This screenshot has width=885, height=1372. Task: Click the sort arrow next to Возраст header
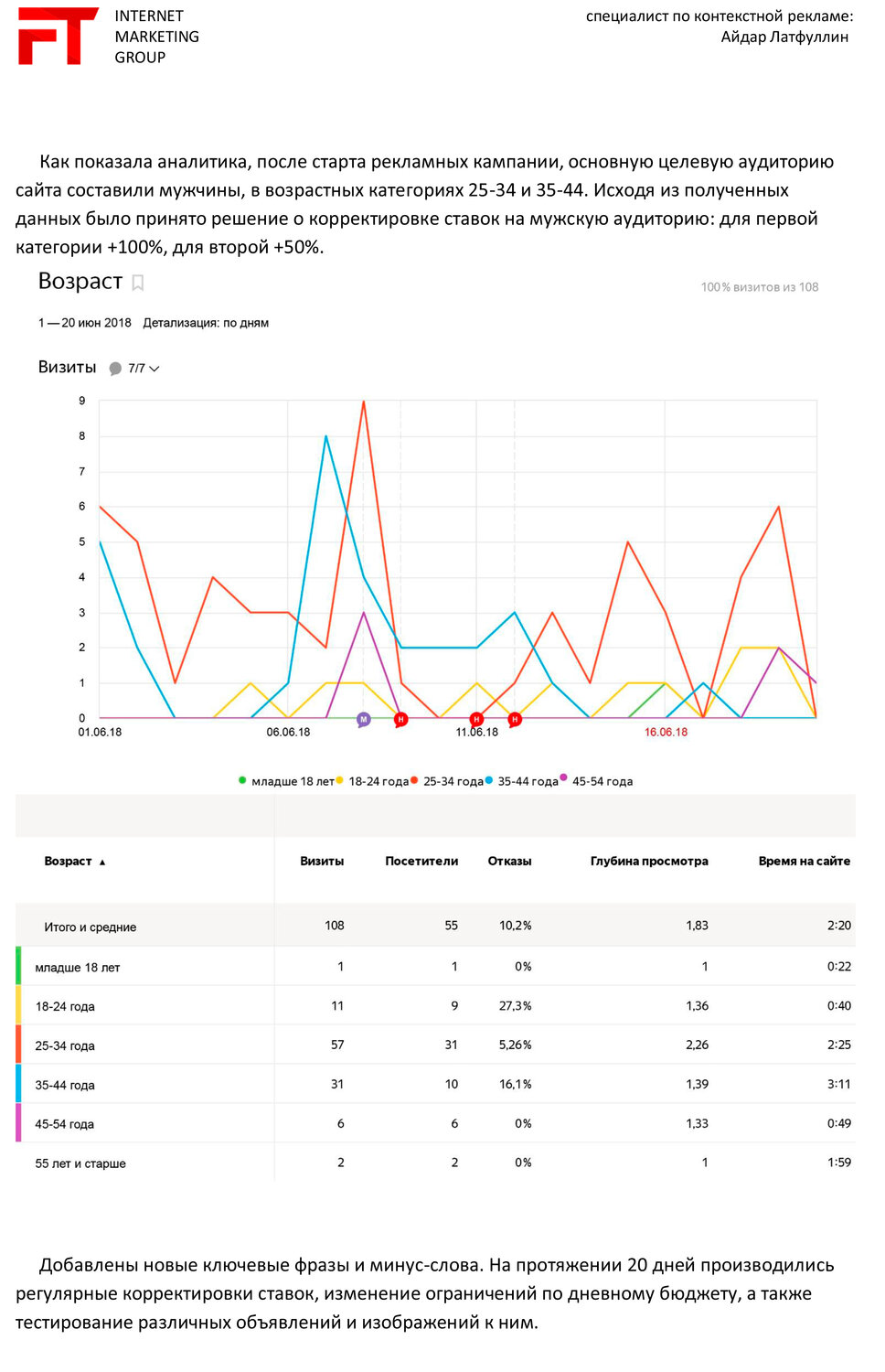102,862
